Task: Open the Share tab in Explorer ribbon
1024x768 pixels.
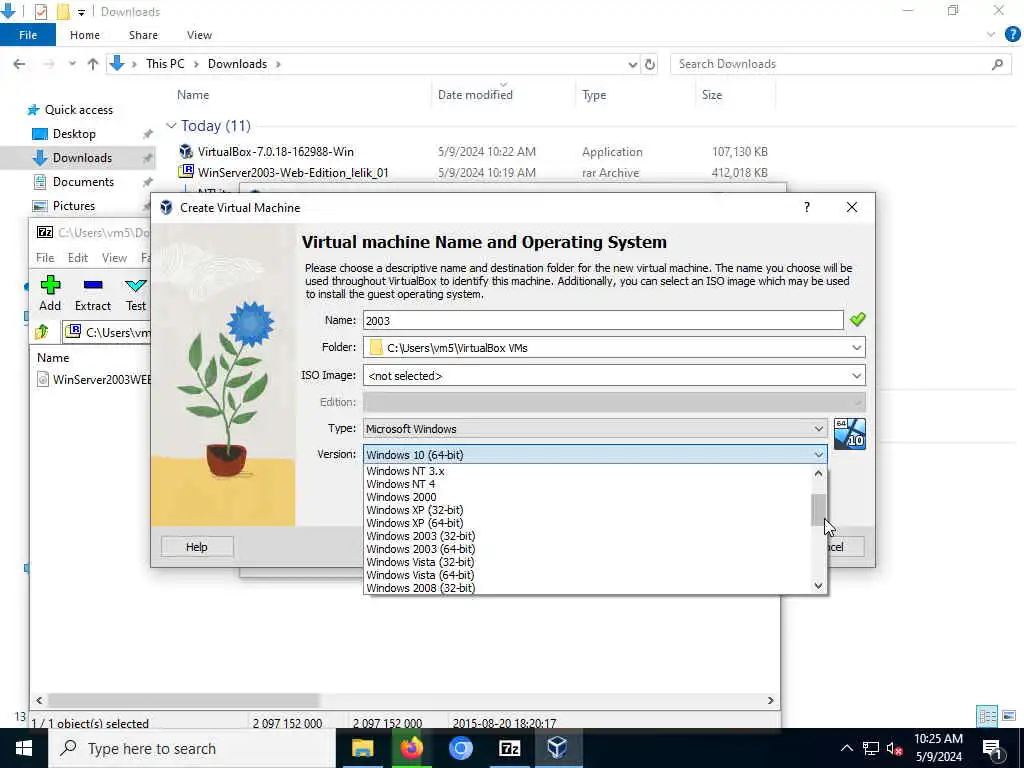Action: [x=143, y=35]
